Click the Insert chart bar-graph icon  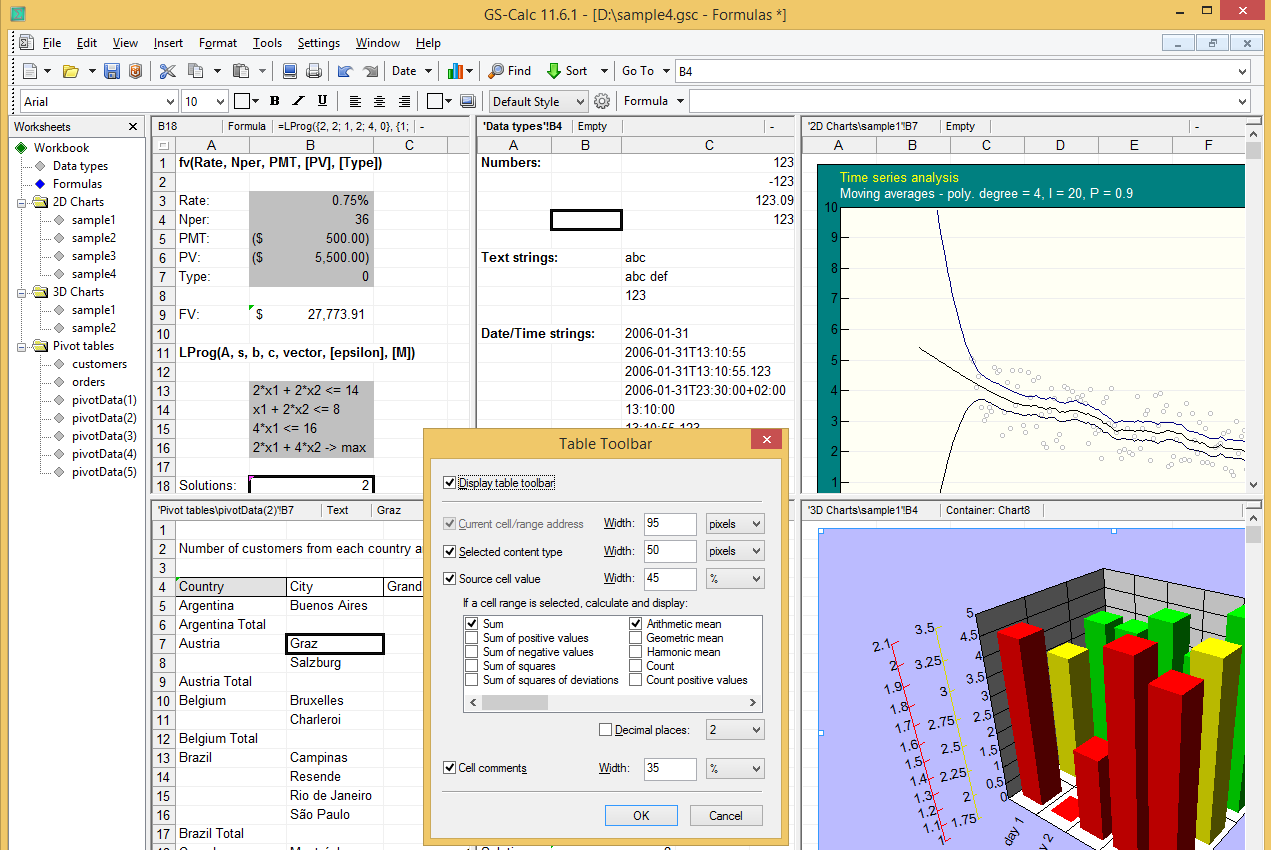(456, 71)
